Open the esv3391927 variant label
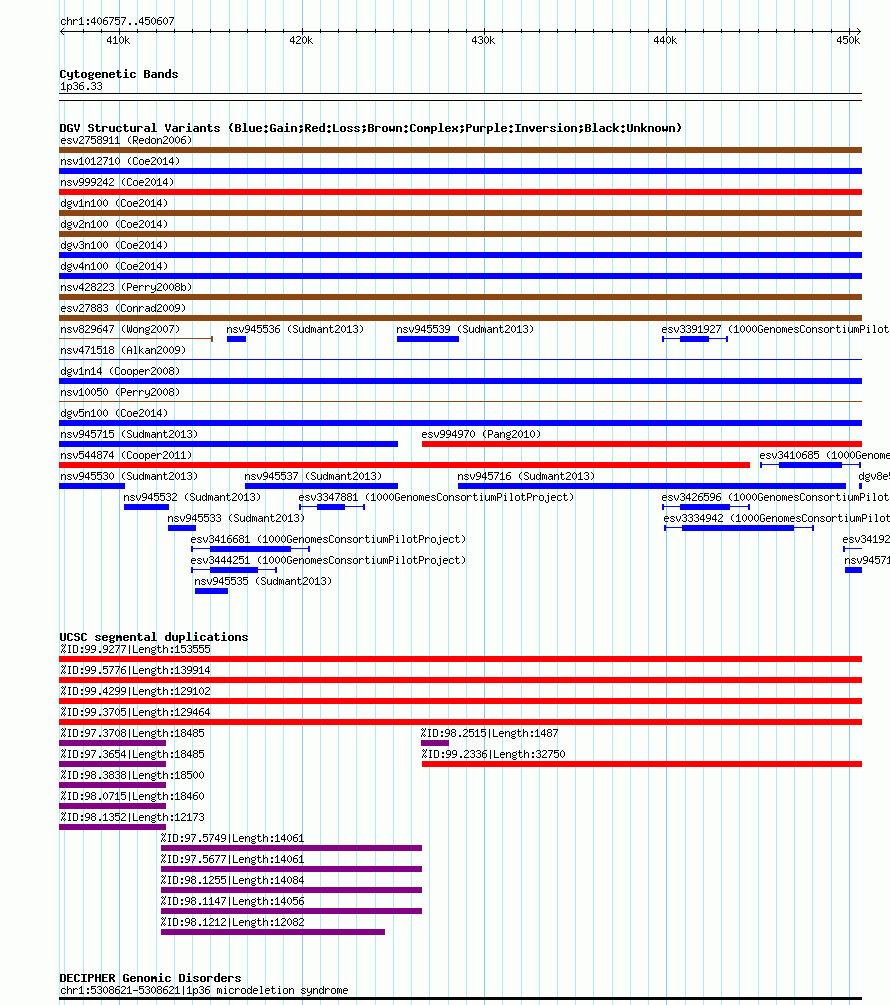 [x=775, y=329]
